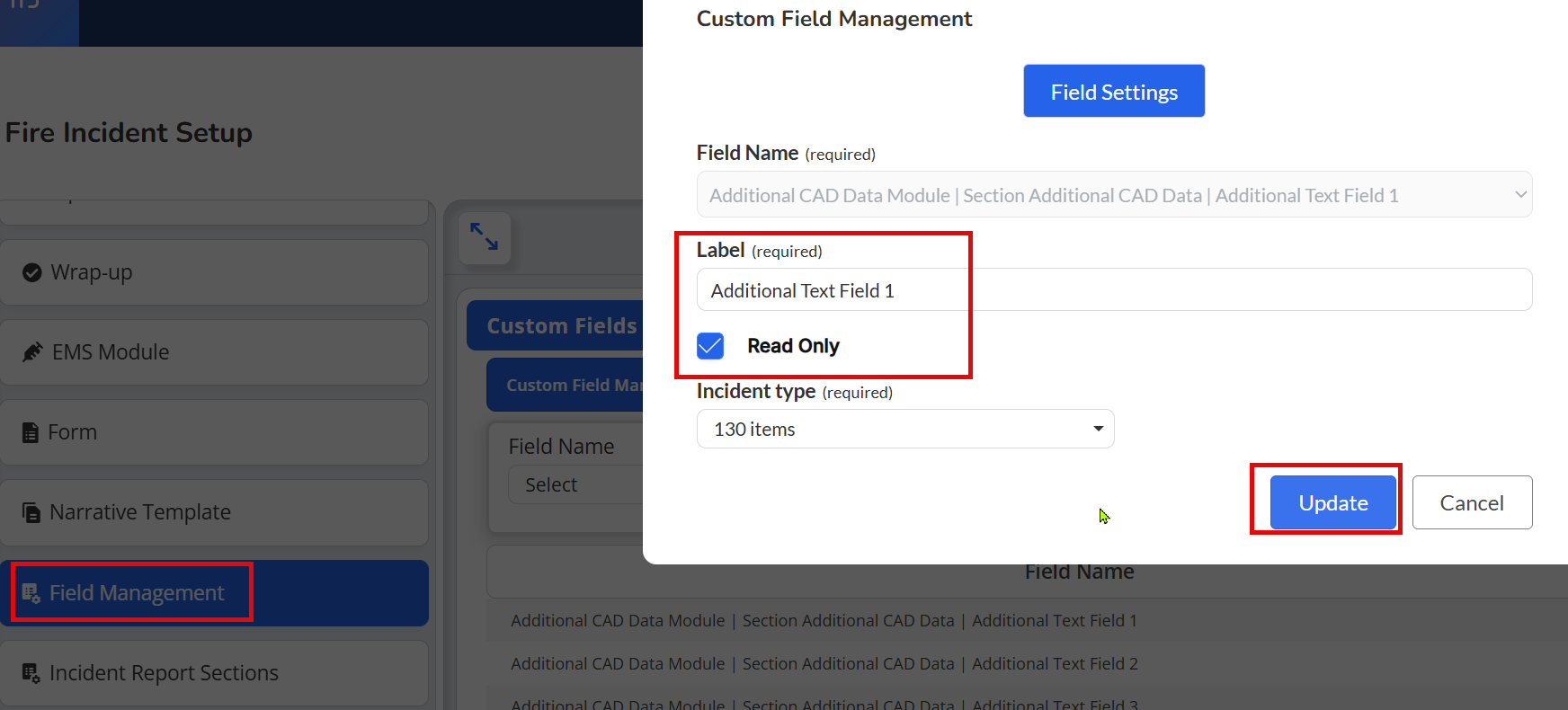The image size is (1568, 710).
Task: Open the EMS Module section
Action: click(215, 352)
